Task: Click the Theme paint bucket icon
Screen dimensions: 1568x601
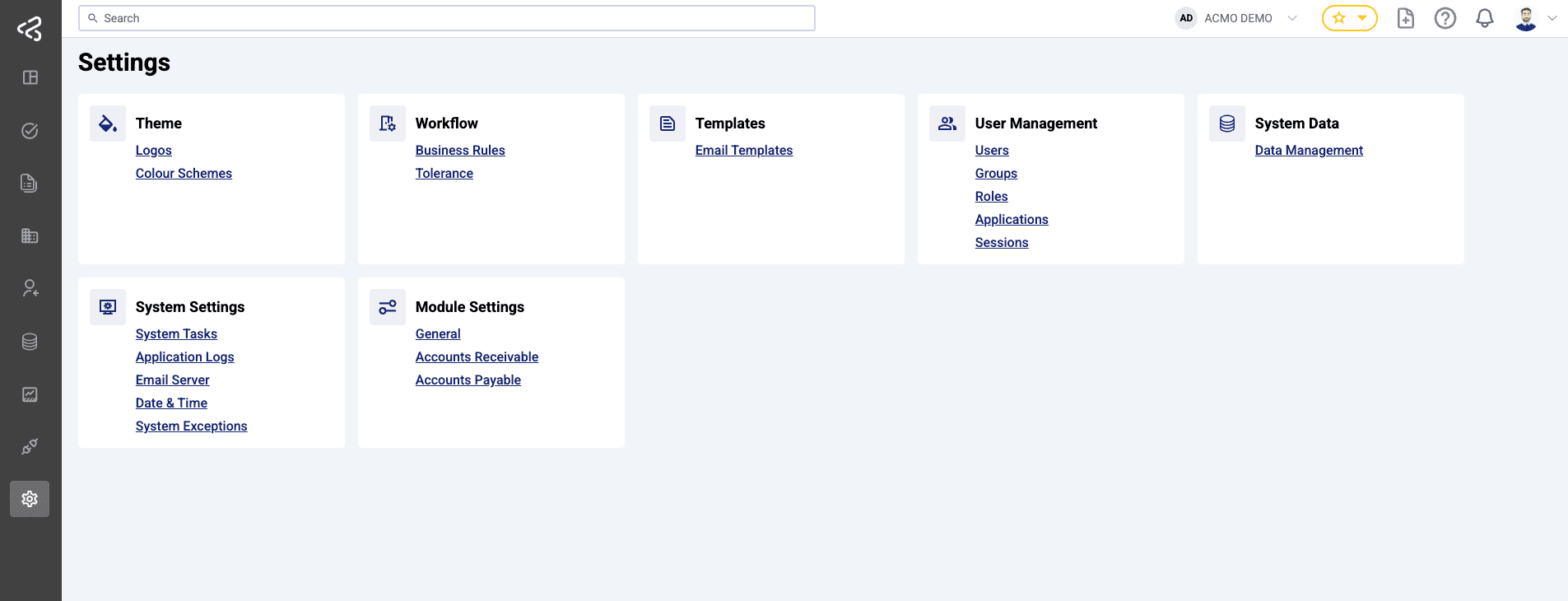Action: tap(108, 123)
